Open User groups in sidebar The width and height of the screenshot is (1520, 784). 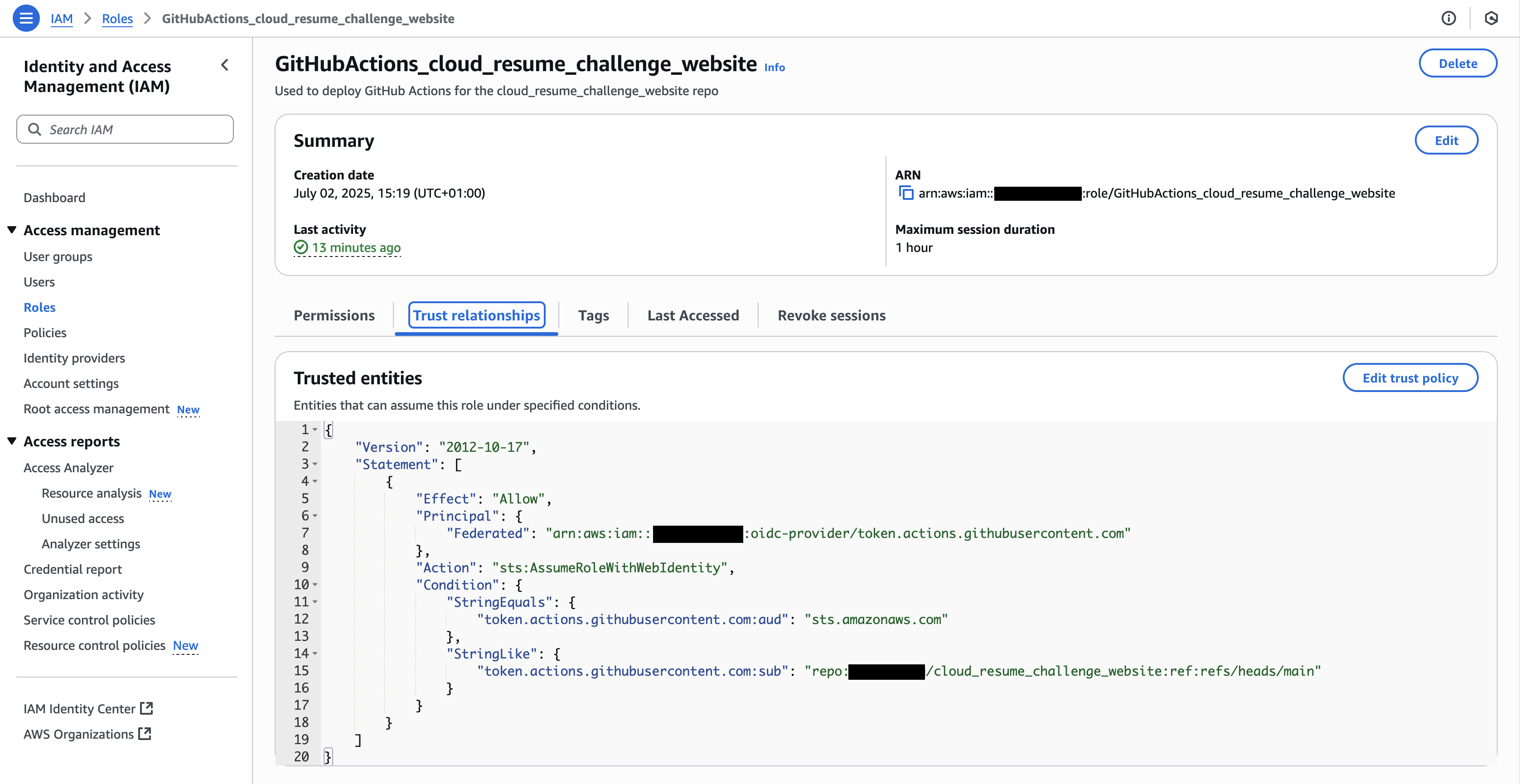[58, 256]
